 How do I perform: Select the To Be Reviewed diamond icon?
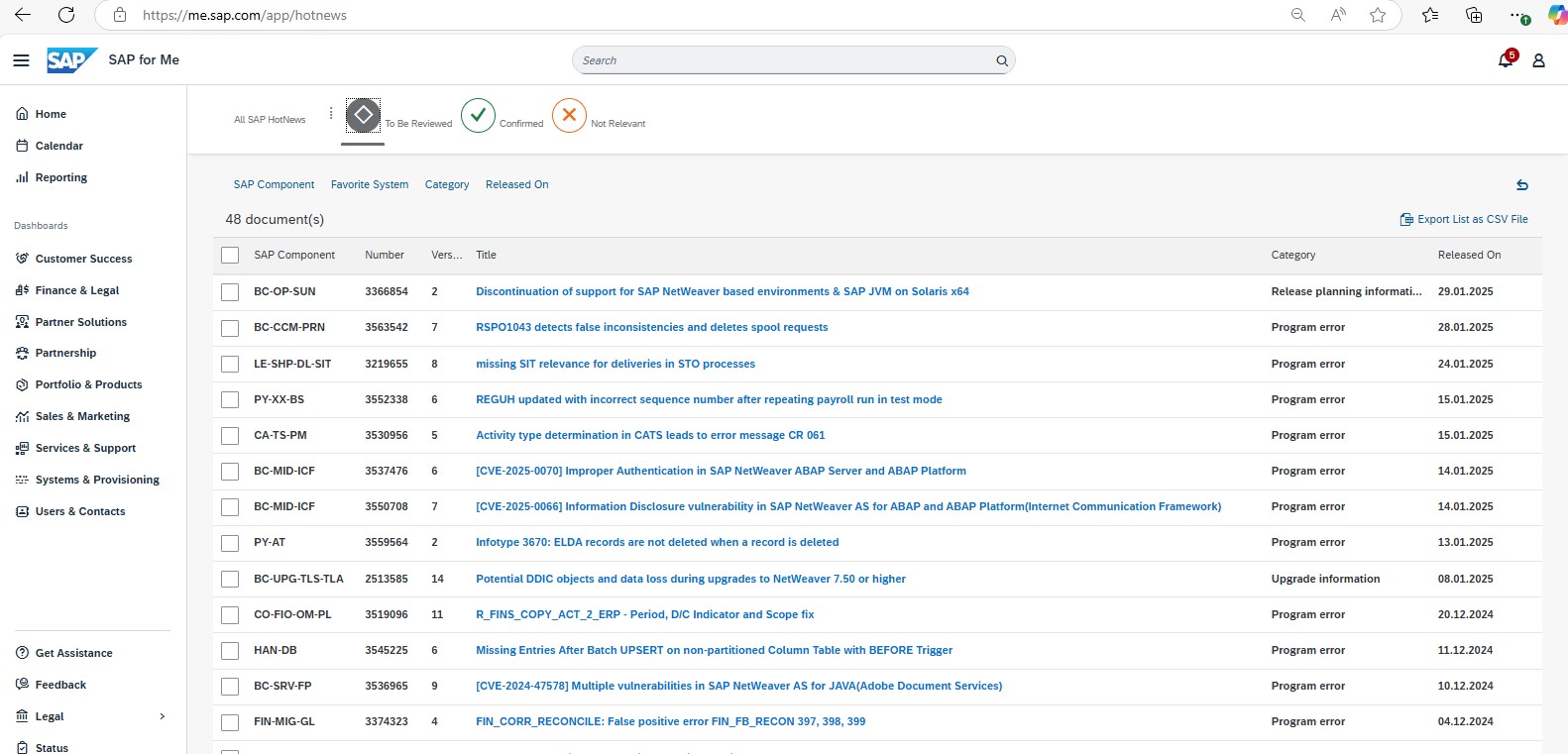pos(363,116)
